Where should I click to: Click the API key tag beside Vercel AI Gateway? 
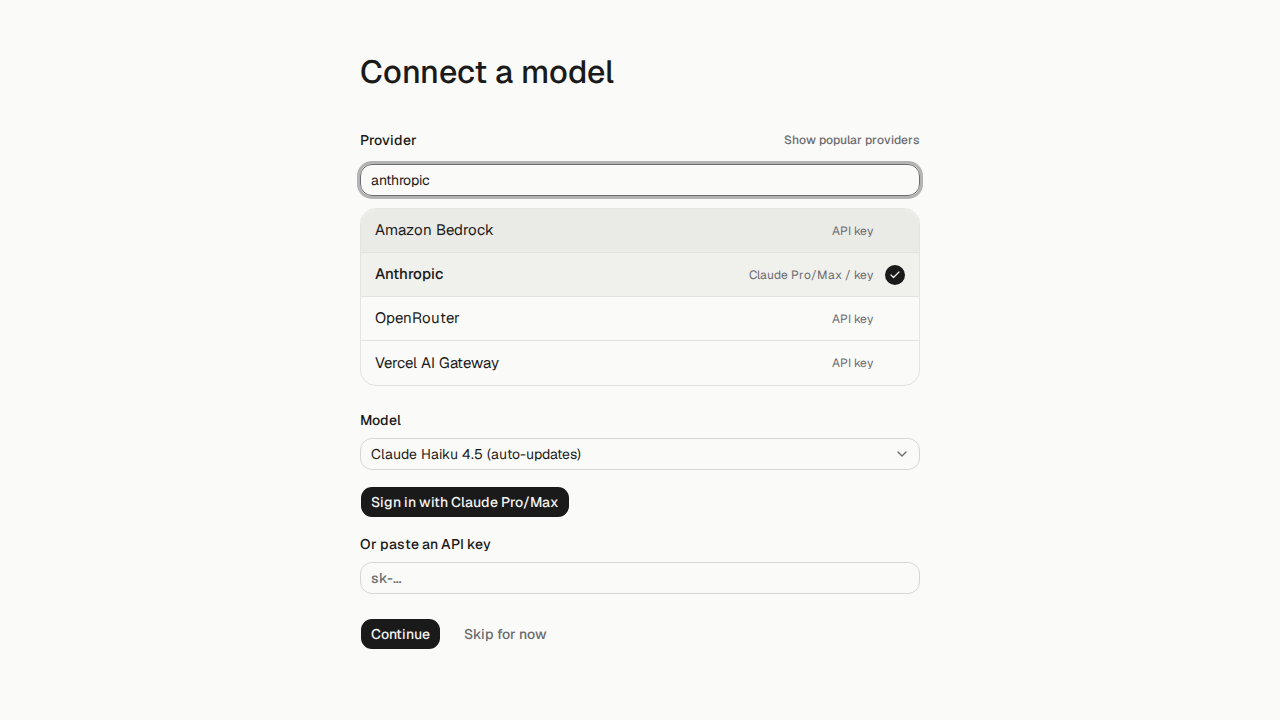[852, 363]
